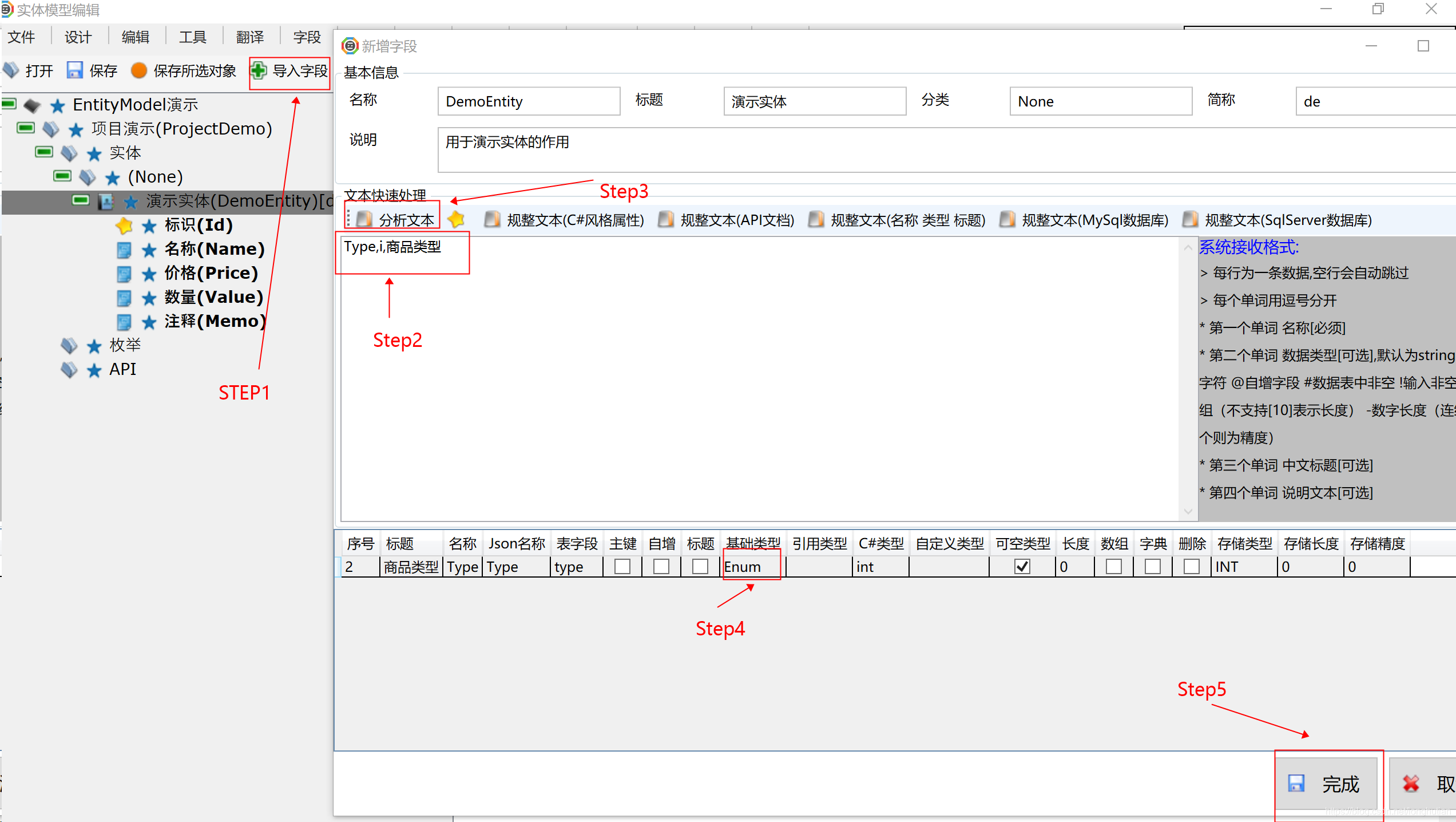Select 价格(Price) in the tree

click(x=211, y=273)
